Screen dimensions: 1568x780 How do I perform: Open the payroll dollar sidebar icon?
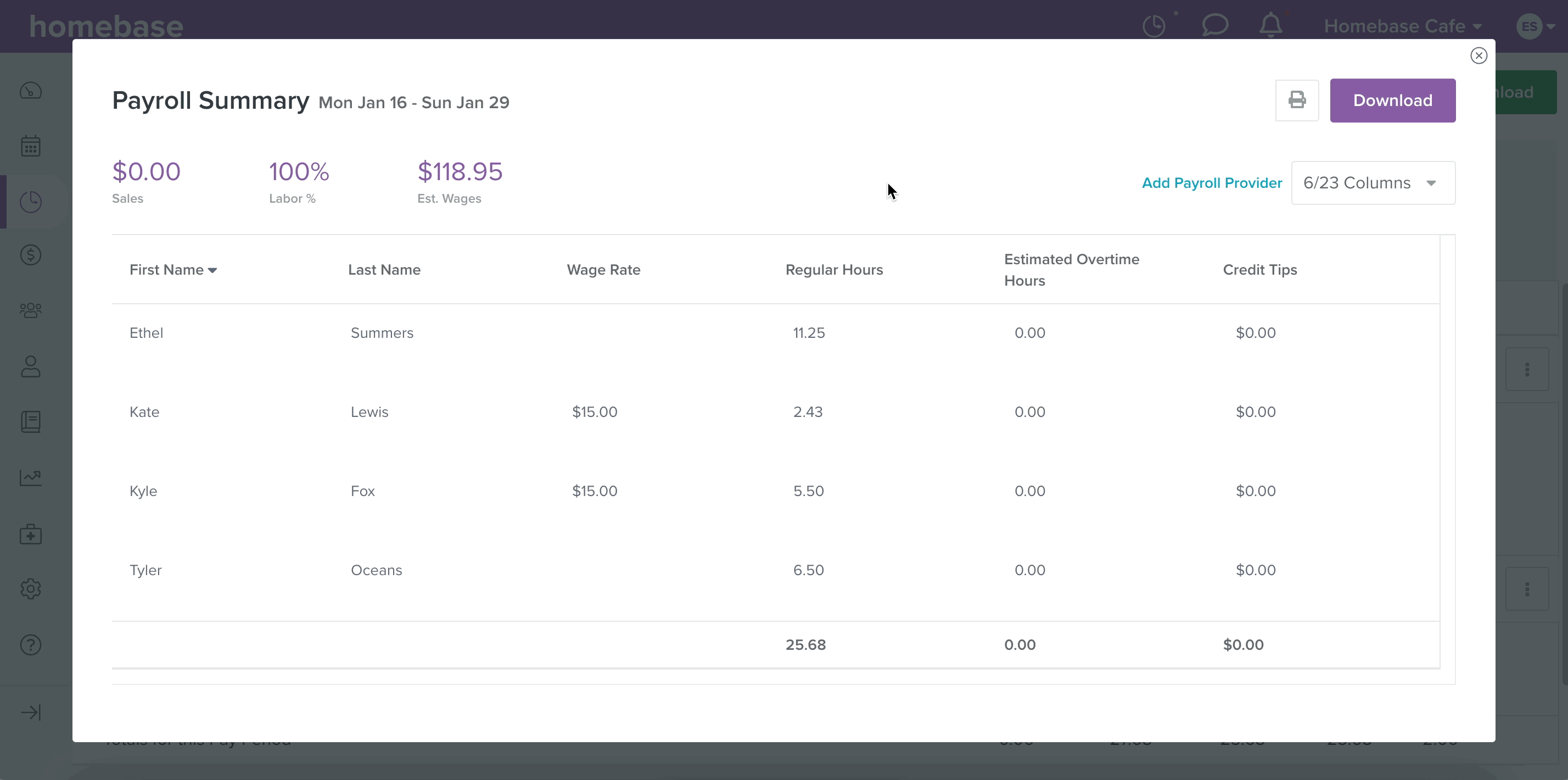click(30, 255)
